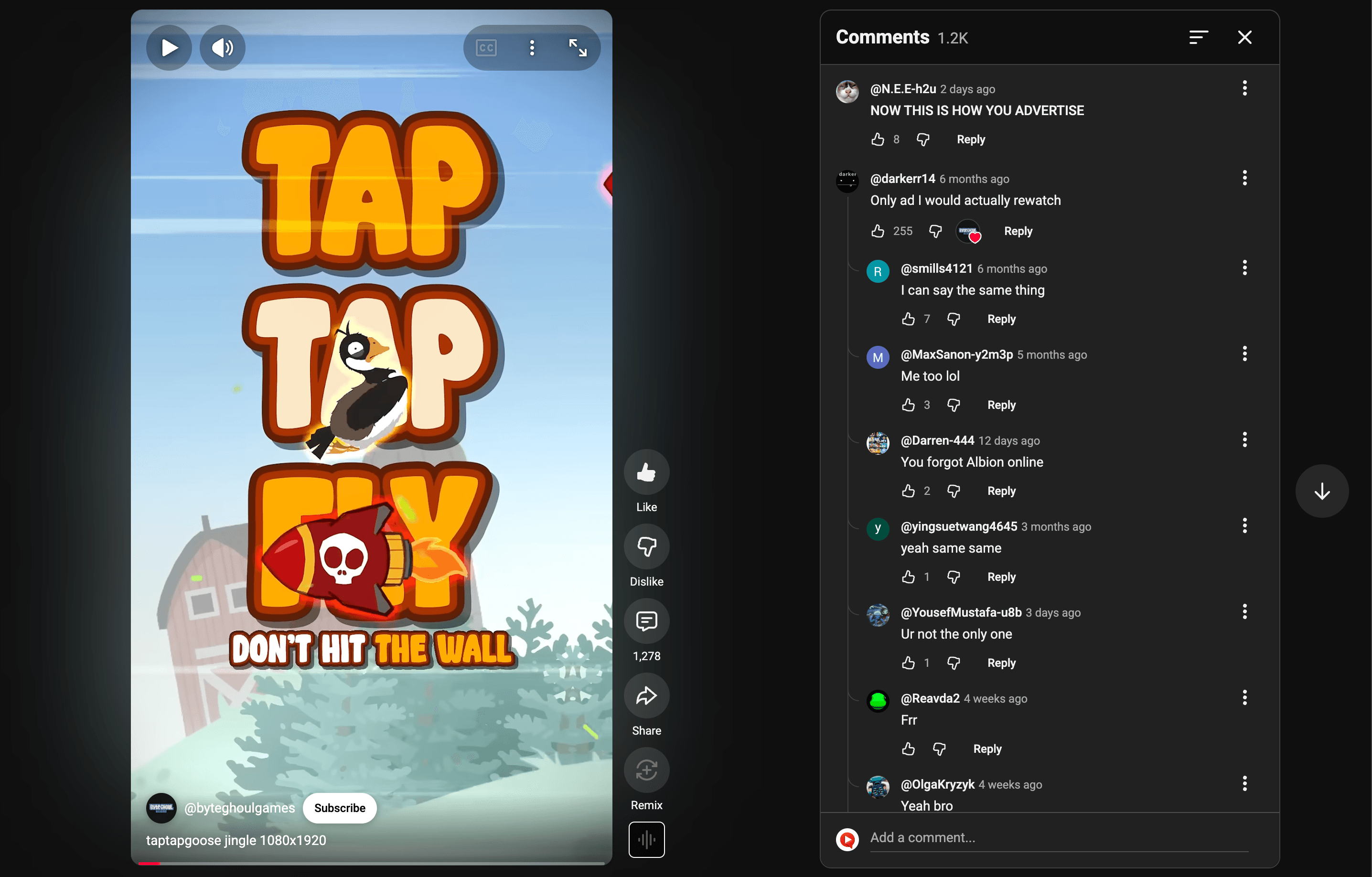Dislike @MaxSanon-y2m3p's reply
The width and height of the screenshot is (1372, 877).
[x=953, y=405]
